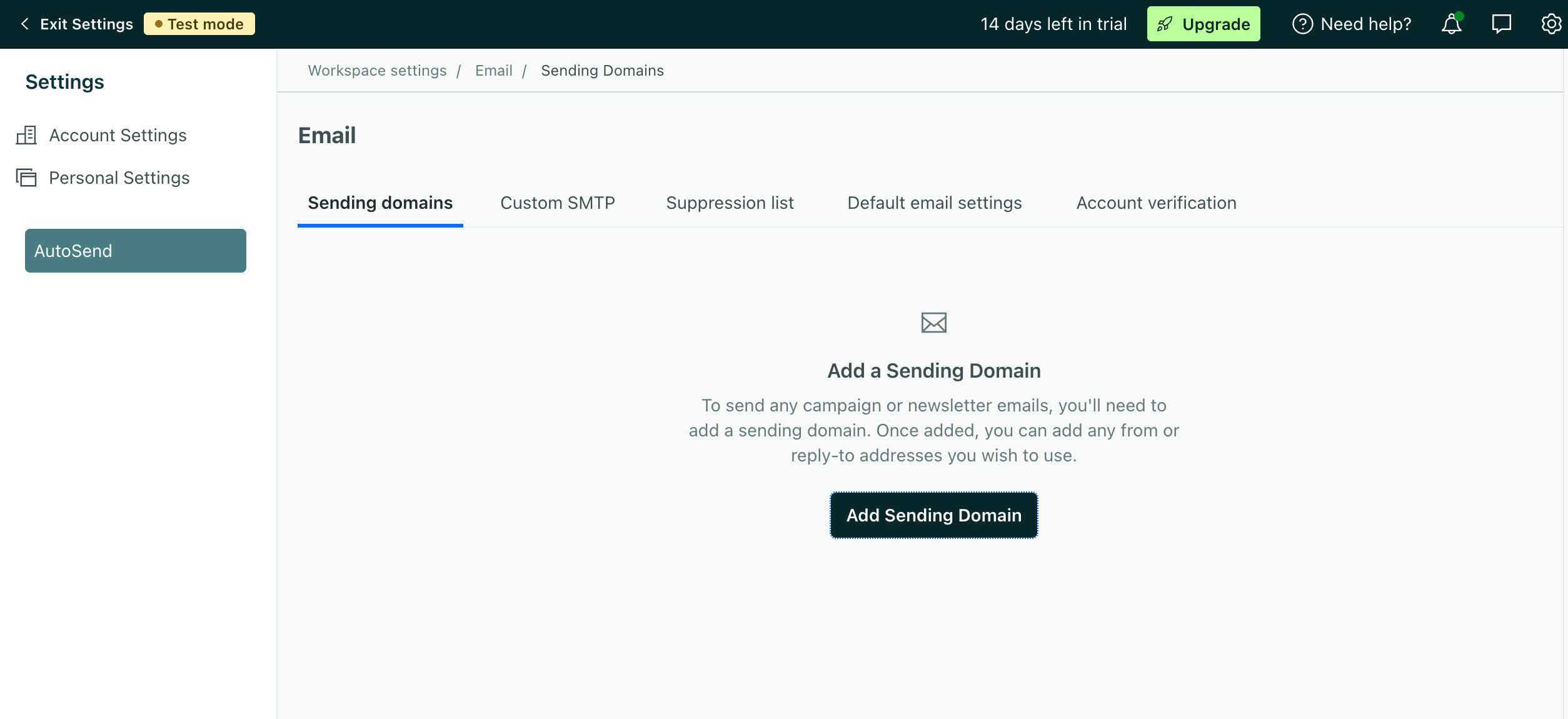
Task: Click the Need help question mark icon
Action: (1302, 24)
